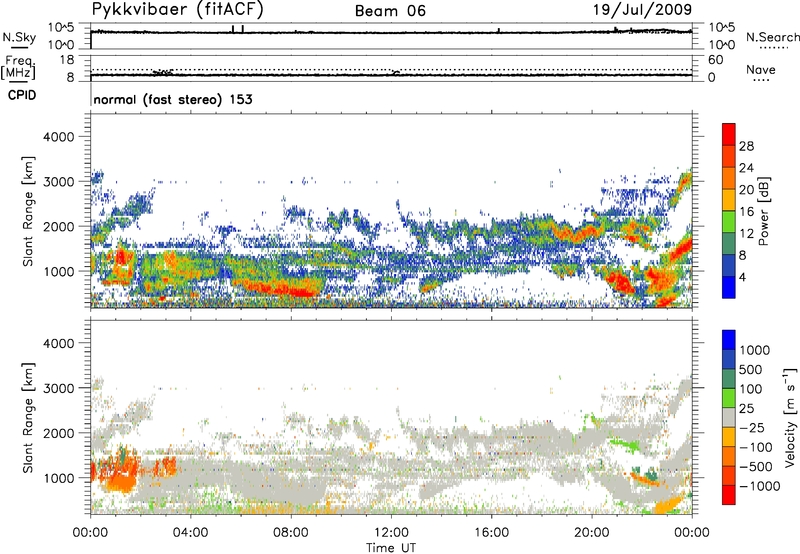Click '3000' on velocity panel range axis
Viewport: 800px width, 554px height.
(x=58, y=388)
